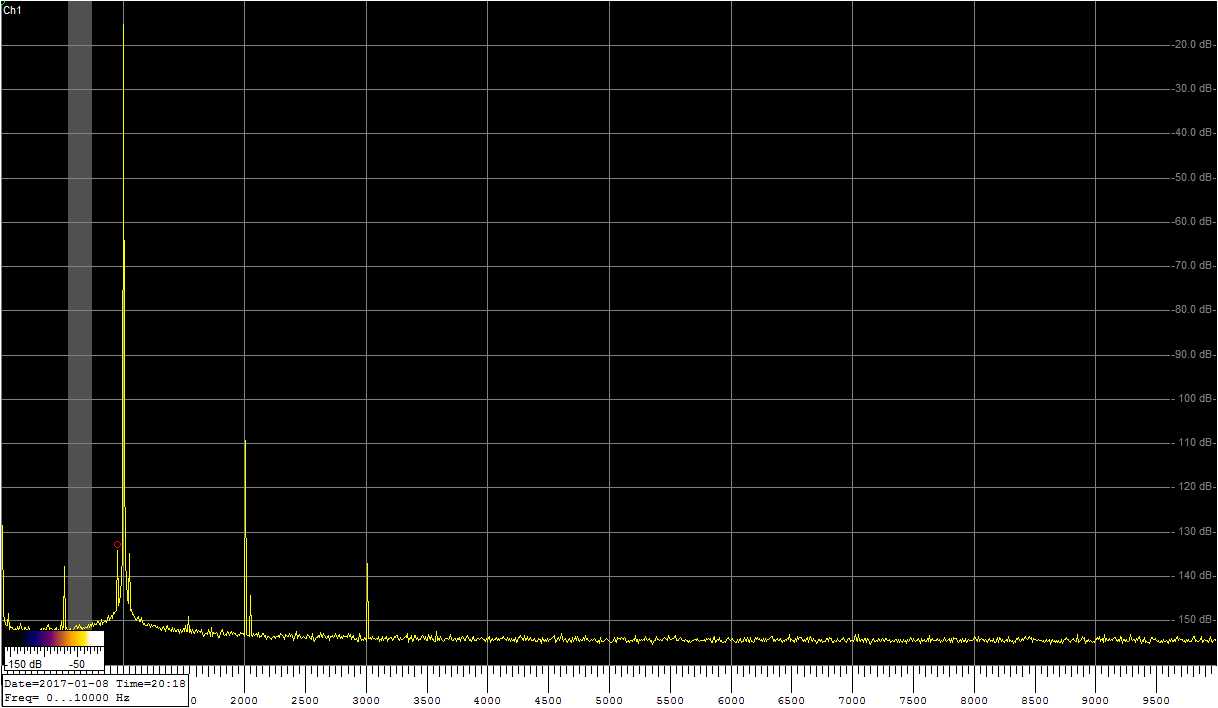1218x708 pixels.
Task: Click the -50.0 dB axis label
Action: [1193, 178]
